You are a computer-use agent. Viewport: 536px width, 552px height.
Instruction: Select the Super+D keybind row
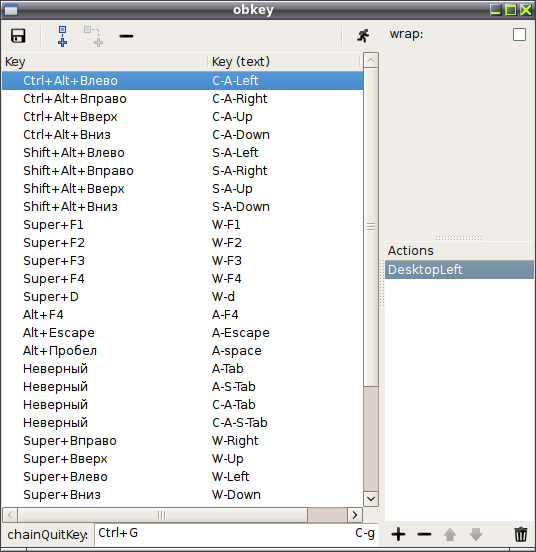pyautogui.click(x=182, y=296)
